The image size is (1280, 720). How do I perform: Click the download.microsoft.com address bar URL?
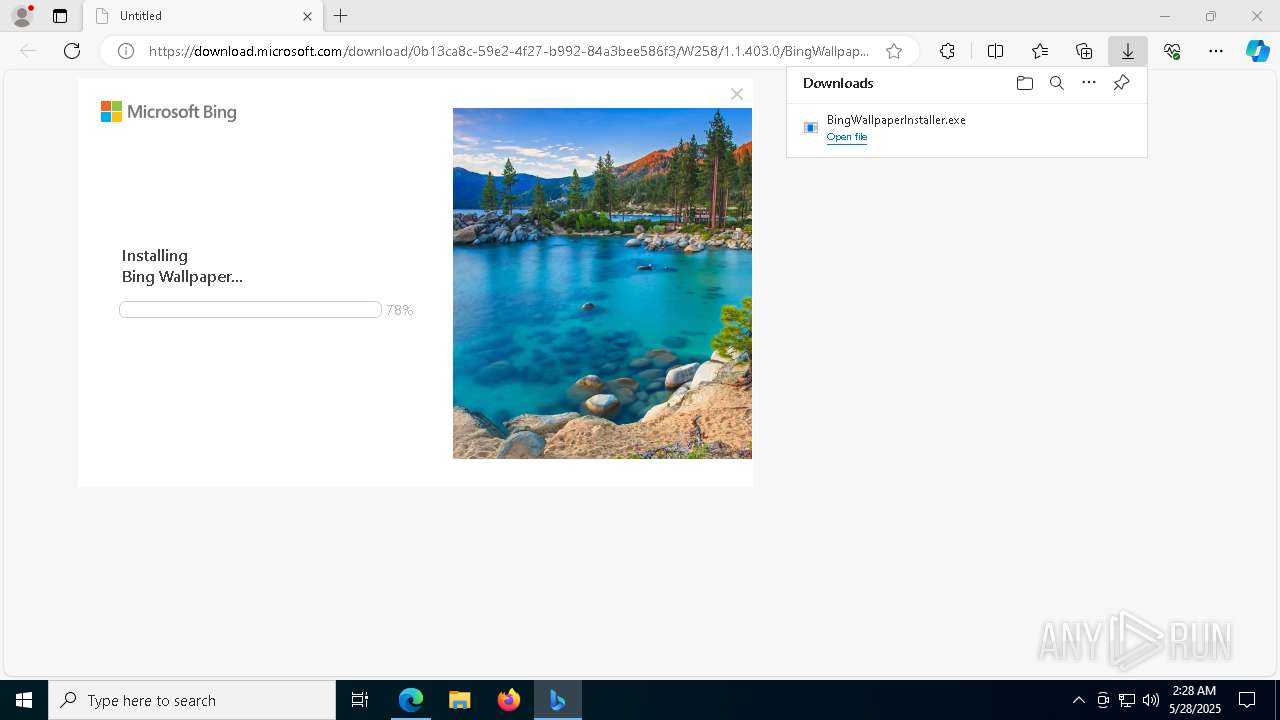pyautogui.click(x=509, y=51)
